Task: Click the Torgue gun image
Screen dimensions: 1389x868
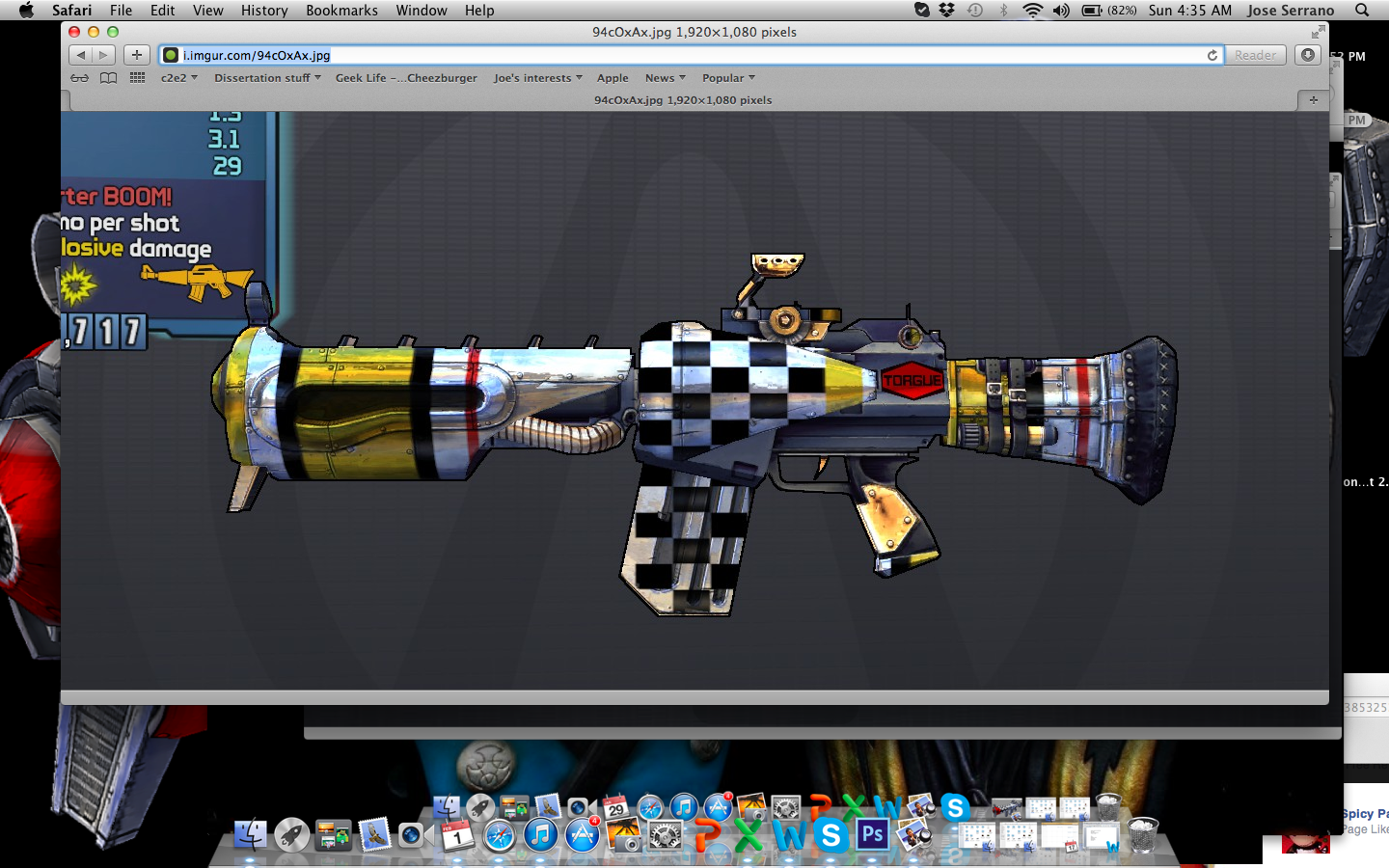Action: 694,434
